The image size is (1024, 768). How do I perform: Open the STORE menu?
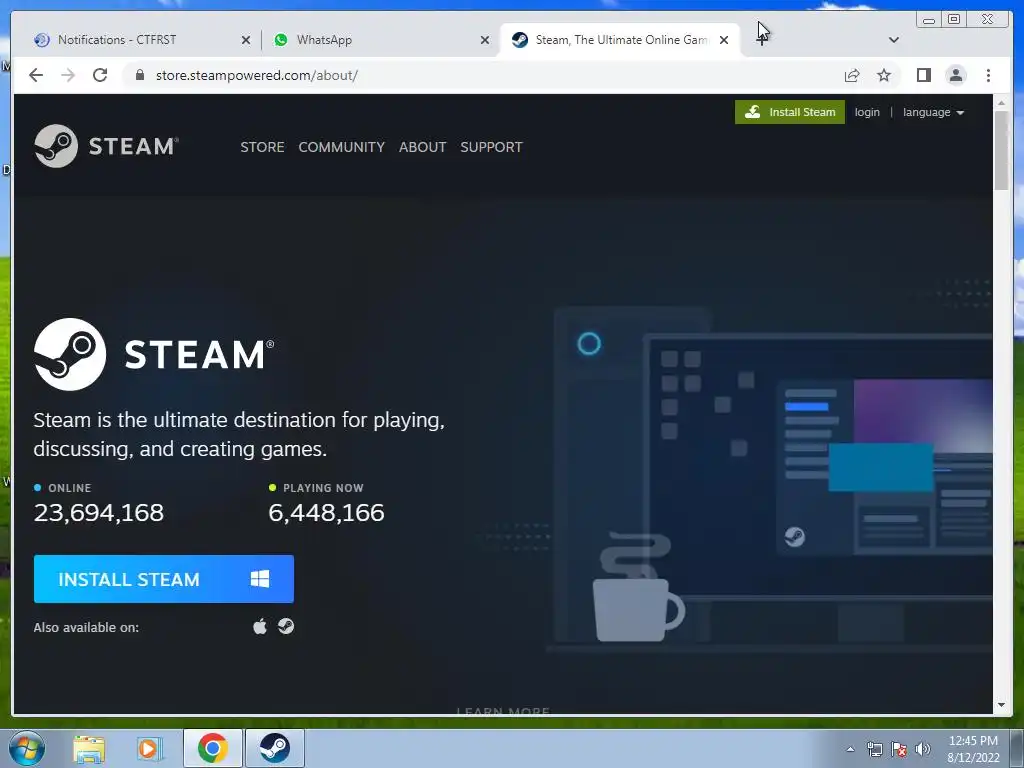[263, 147]
